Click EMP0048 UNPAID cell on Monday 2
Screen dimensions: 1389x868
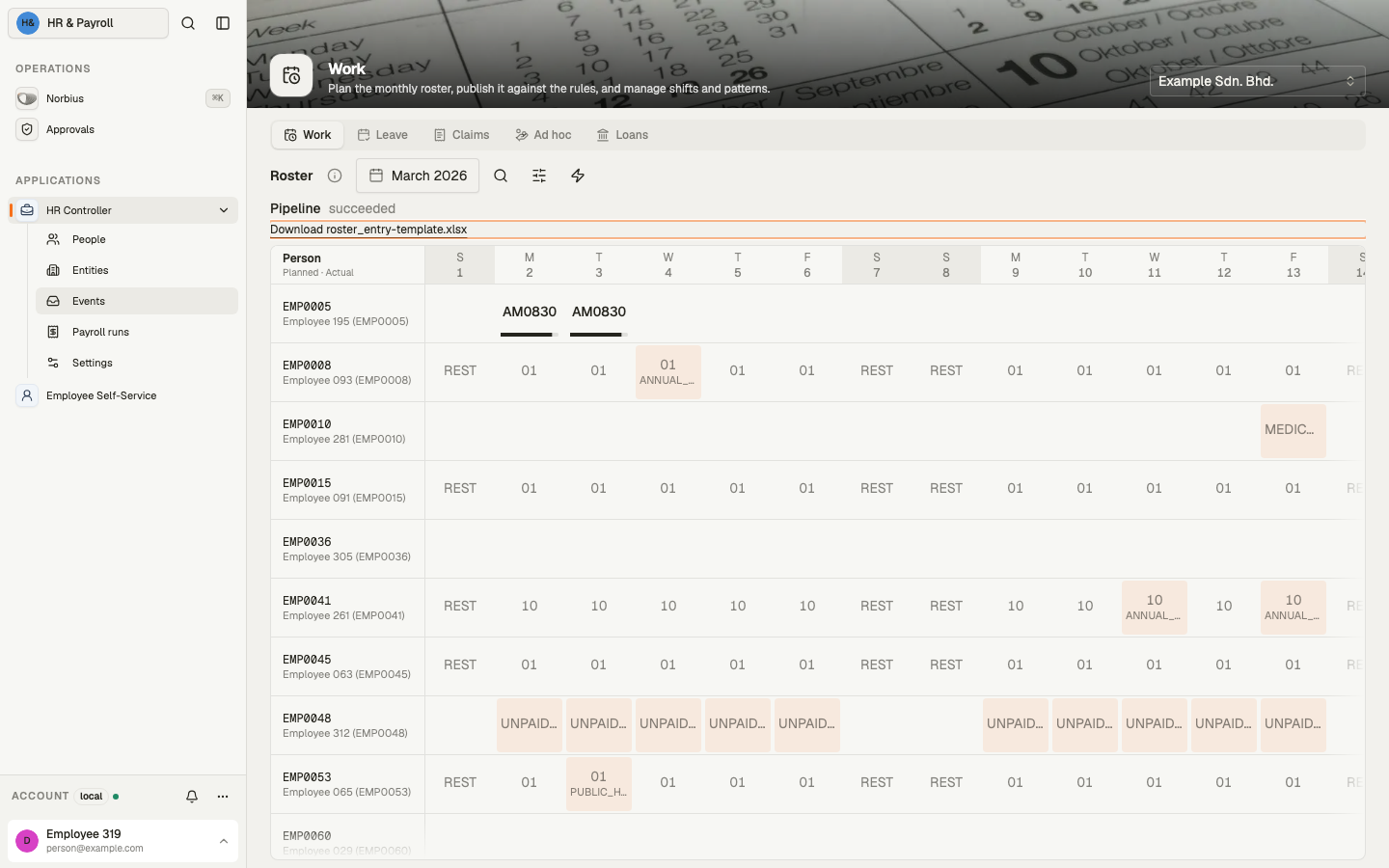530,724
